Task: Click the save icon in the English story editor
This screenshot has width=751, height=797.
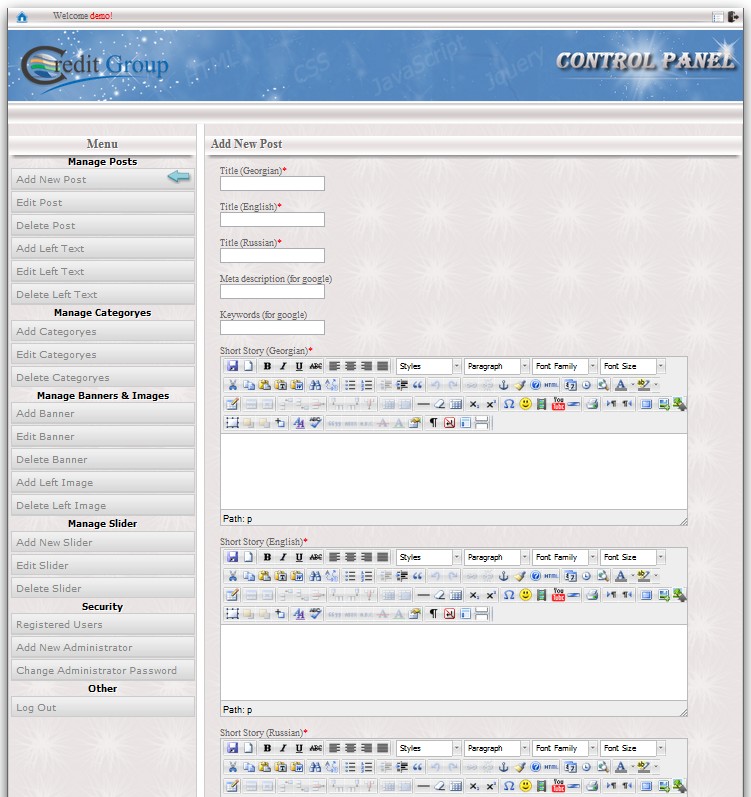Action: tap(232, 557)
